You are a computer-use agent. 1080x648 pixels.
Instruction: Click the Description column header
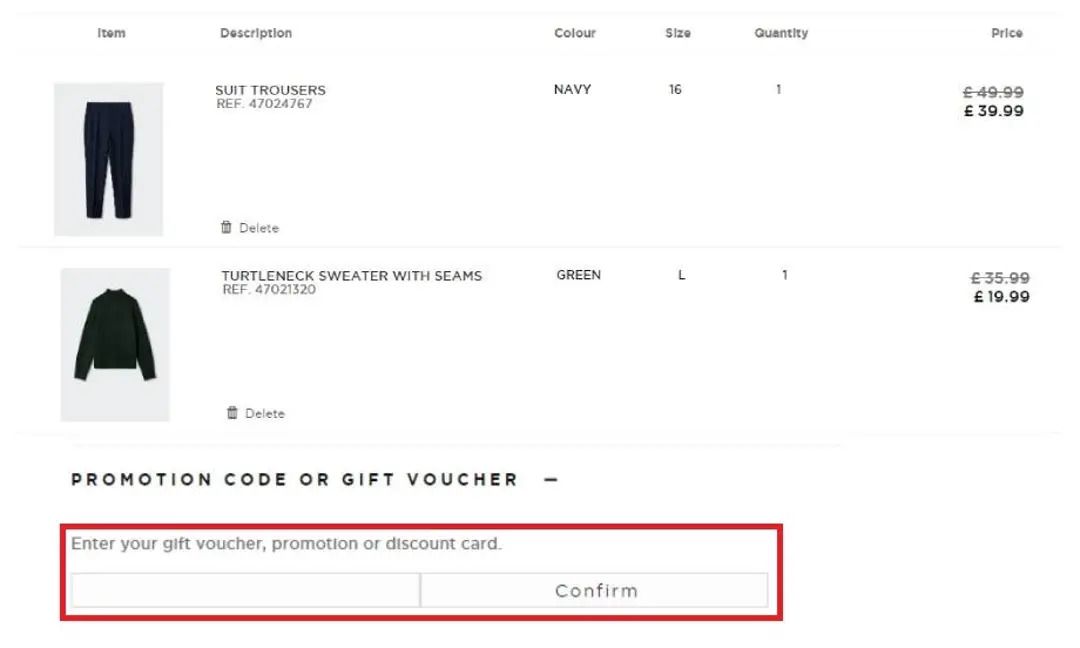[x=256, y=32]
